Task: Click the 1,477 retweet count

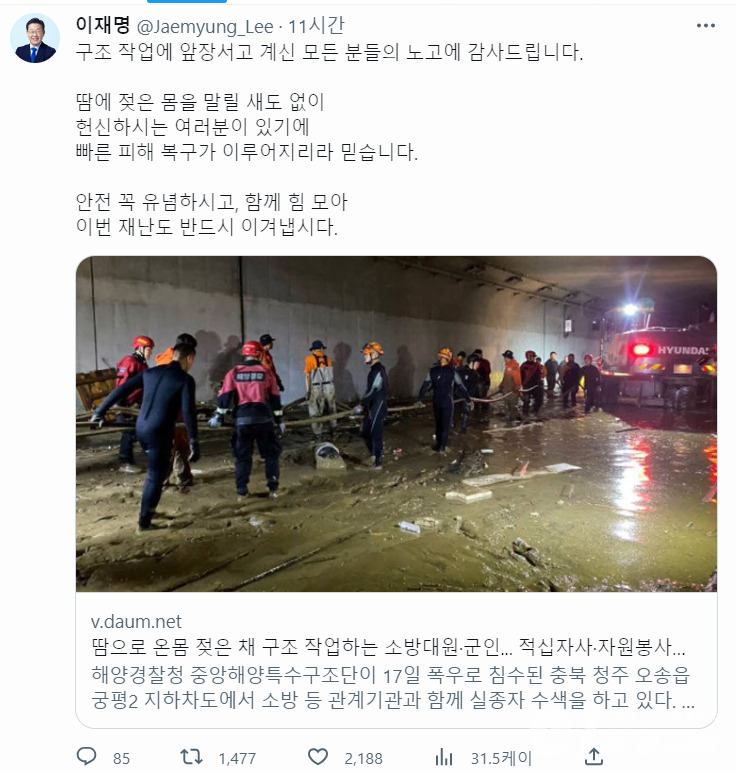Action: pyautogui.click(x=237, y=758)
